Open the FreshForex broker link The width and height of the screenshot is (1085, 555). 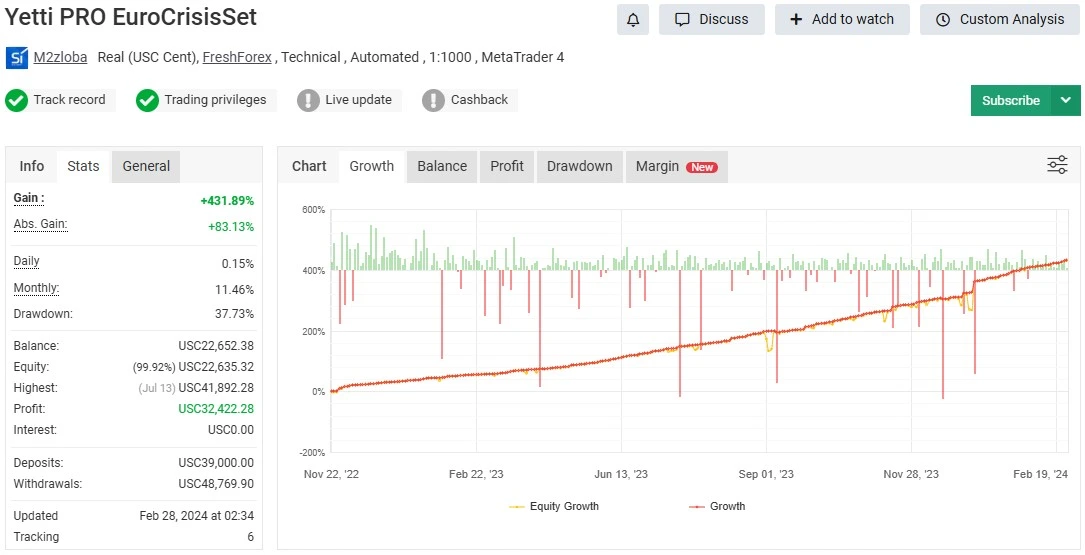point(237,58)
